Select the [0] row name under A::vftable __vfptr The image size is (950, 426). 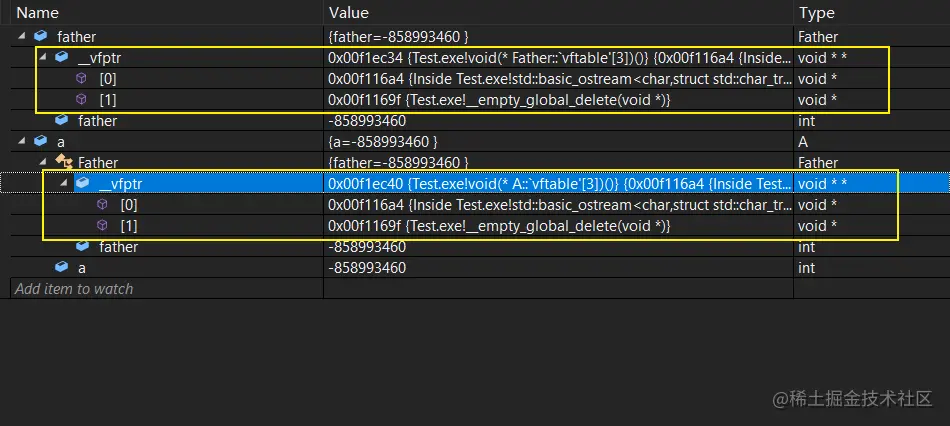click(128, 205)
